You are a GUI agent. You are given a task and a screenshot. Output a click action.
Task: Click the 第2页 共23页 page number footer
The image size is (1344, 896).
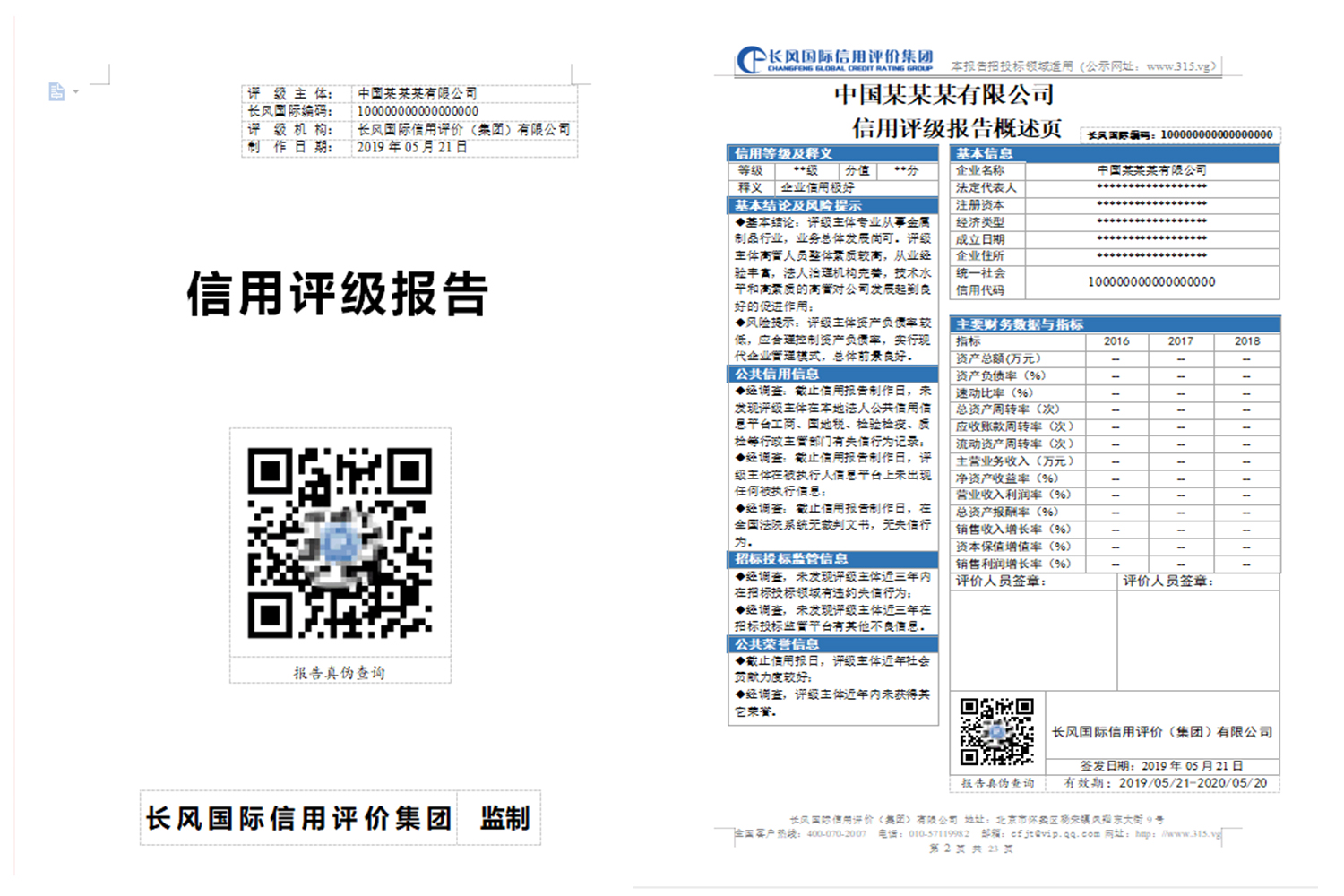(971, 849)
